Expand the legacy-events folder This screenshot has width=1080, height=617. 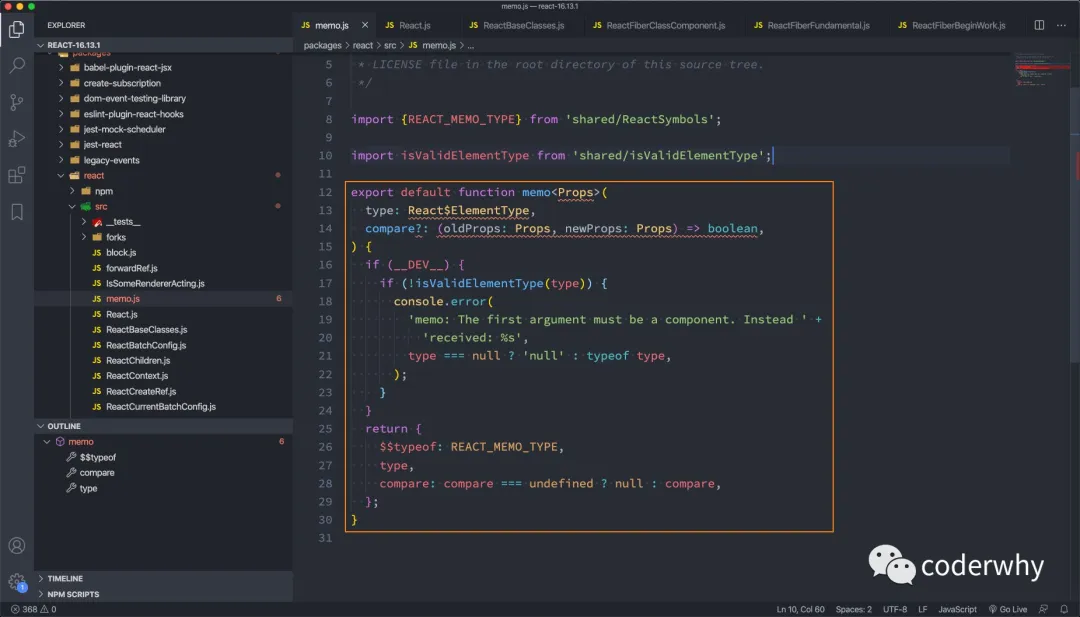163,160
